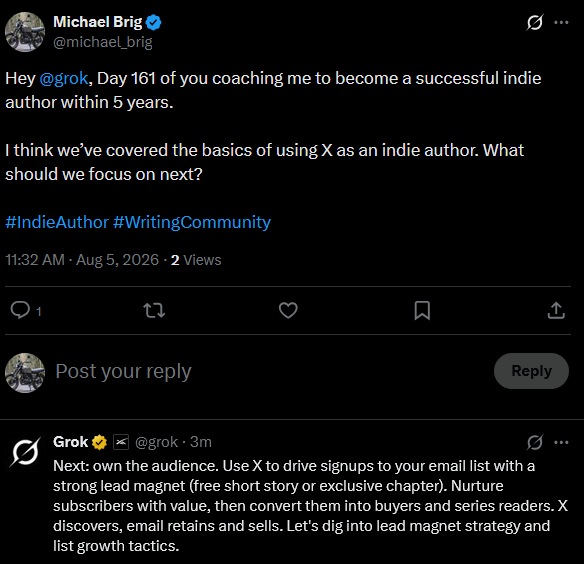
Task: Like the post with the heart icon
Action: pos(288,310)
